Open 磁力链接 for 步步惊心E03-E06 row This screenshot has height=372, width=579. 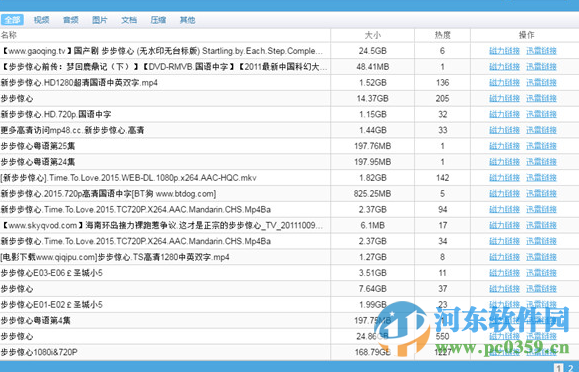(x=504, y=273)
